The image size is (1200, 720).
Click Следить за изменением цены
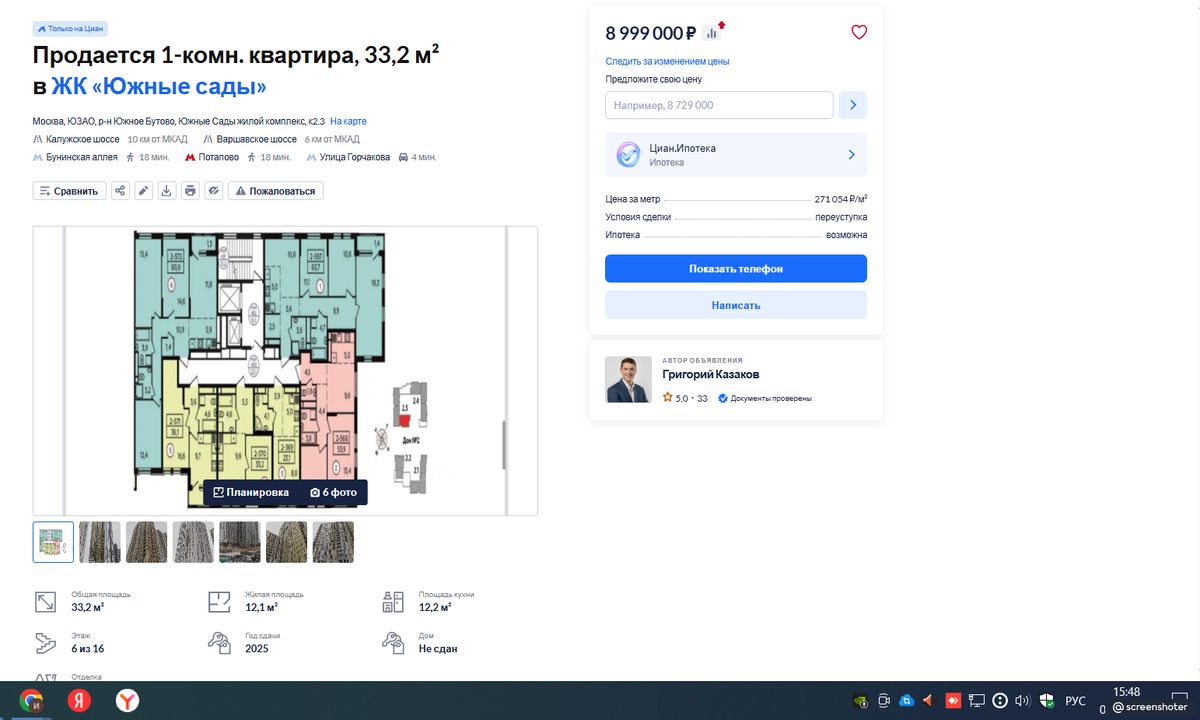[x=667, y=61]
